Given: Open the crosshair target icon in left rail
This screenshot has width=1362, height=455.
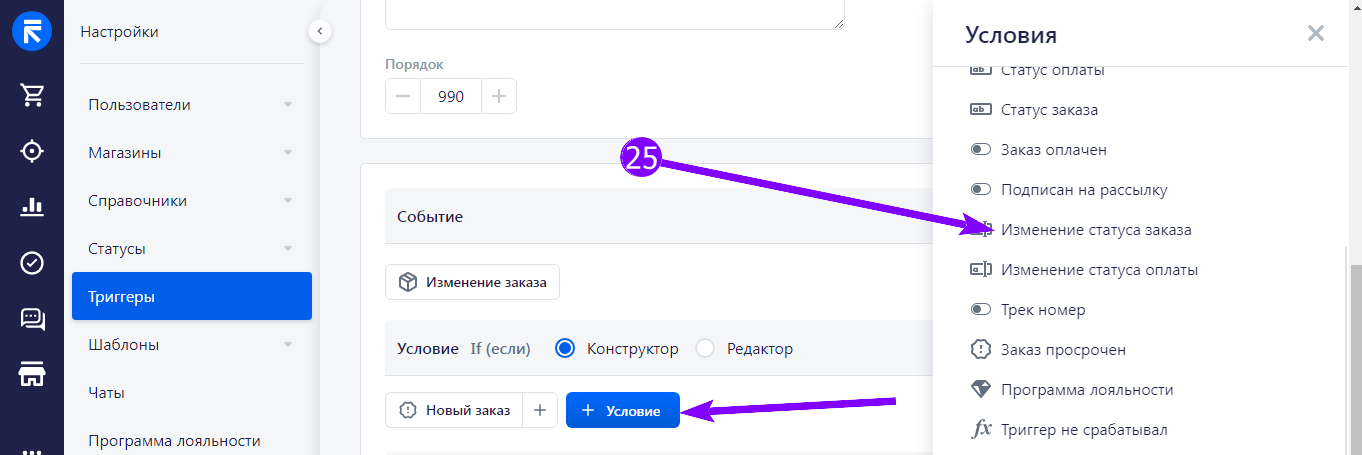Looking at the screenshot, I should point(32,151).
